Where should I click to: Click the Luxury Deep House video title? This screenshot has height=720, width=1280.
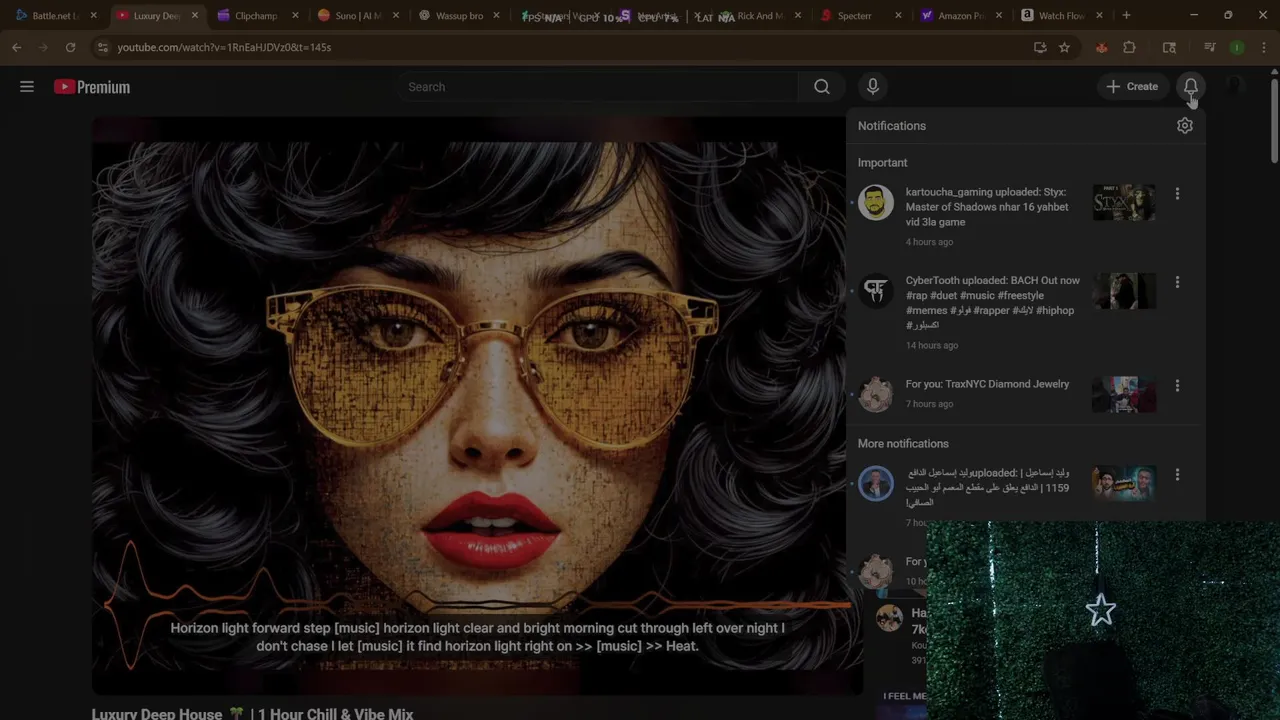252,713
